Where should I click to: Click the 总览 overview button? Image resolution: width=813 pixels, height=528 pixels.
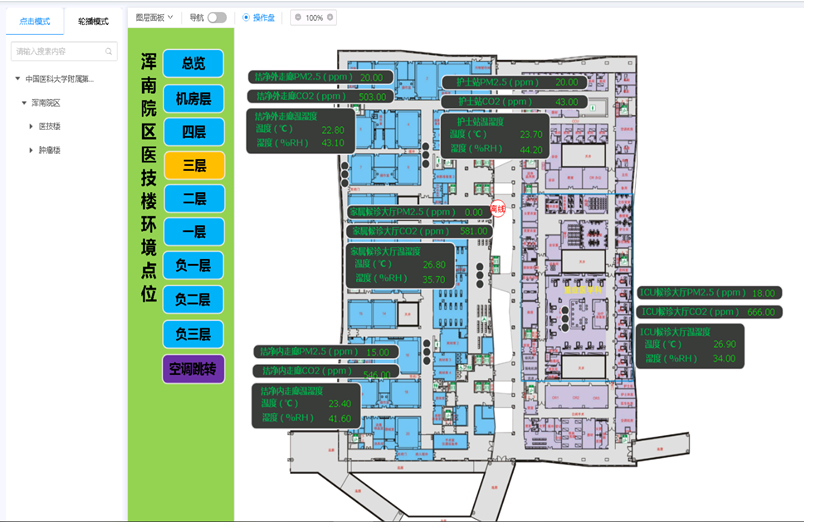pyautogui.click(x=194, y=64)
